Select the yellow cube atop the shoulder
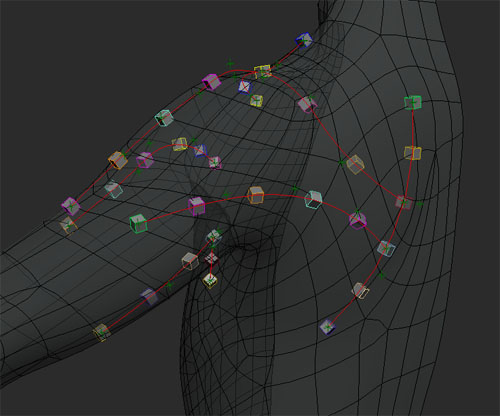 tap(263, 72)
